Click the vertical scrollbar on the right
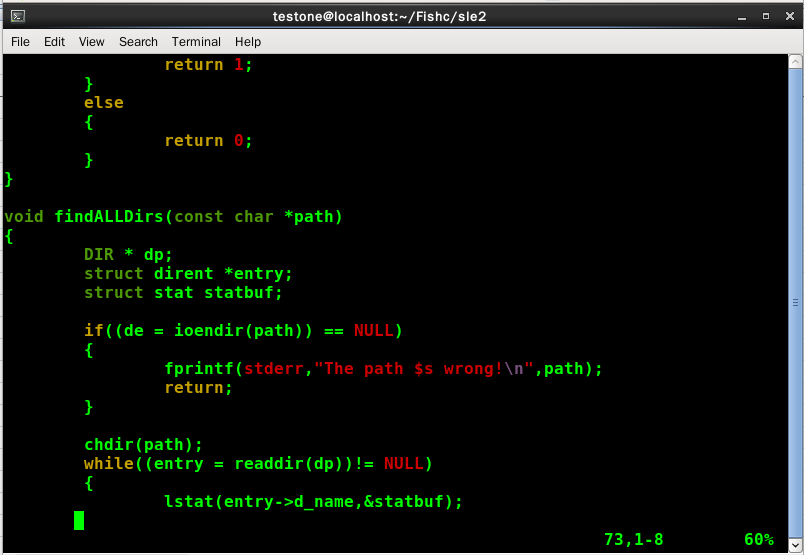Viewport: 804px width, 555px height. pyautogui.click(x=797, y=300)
